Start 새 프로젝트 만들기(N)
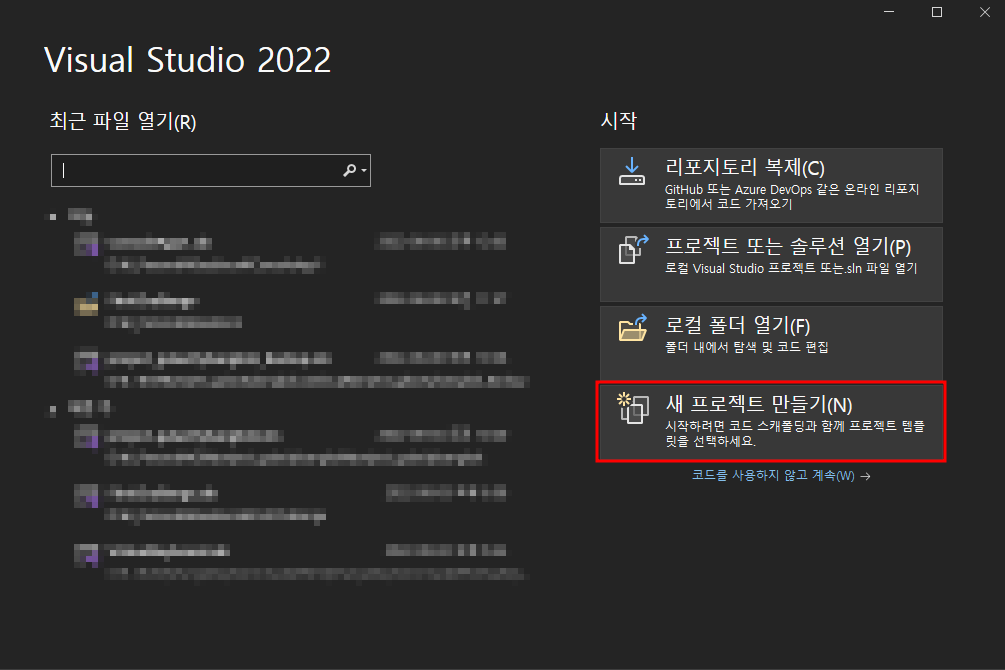This screenshot has height=670, width=1005. (x=771, y=422)
